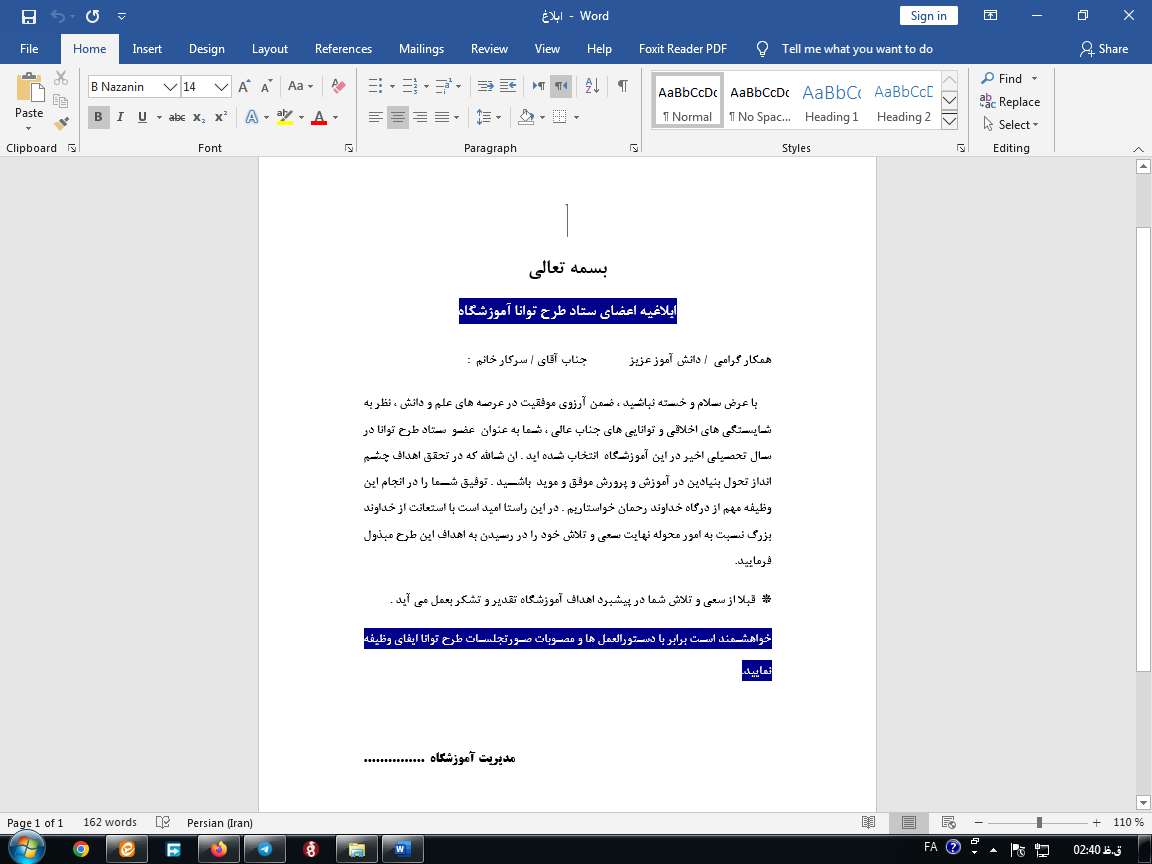Click the Superscript icon
The height and width of the screenshot is (864, 1152).
point(221,117)
